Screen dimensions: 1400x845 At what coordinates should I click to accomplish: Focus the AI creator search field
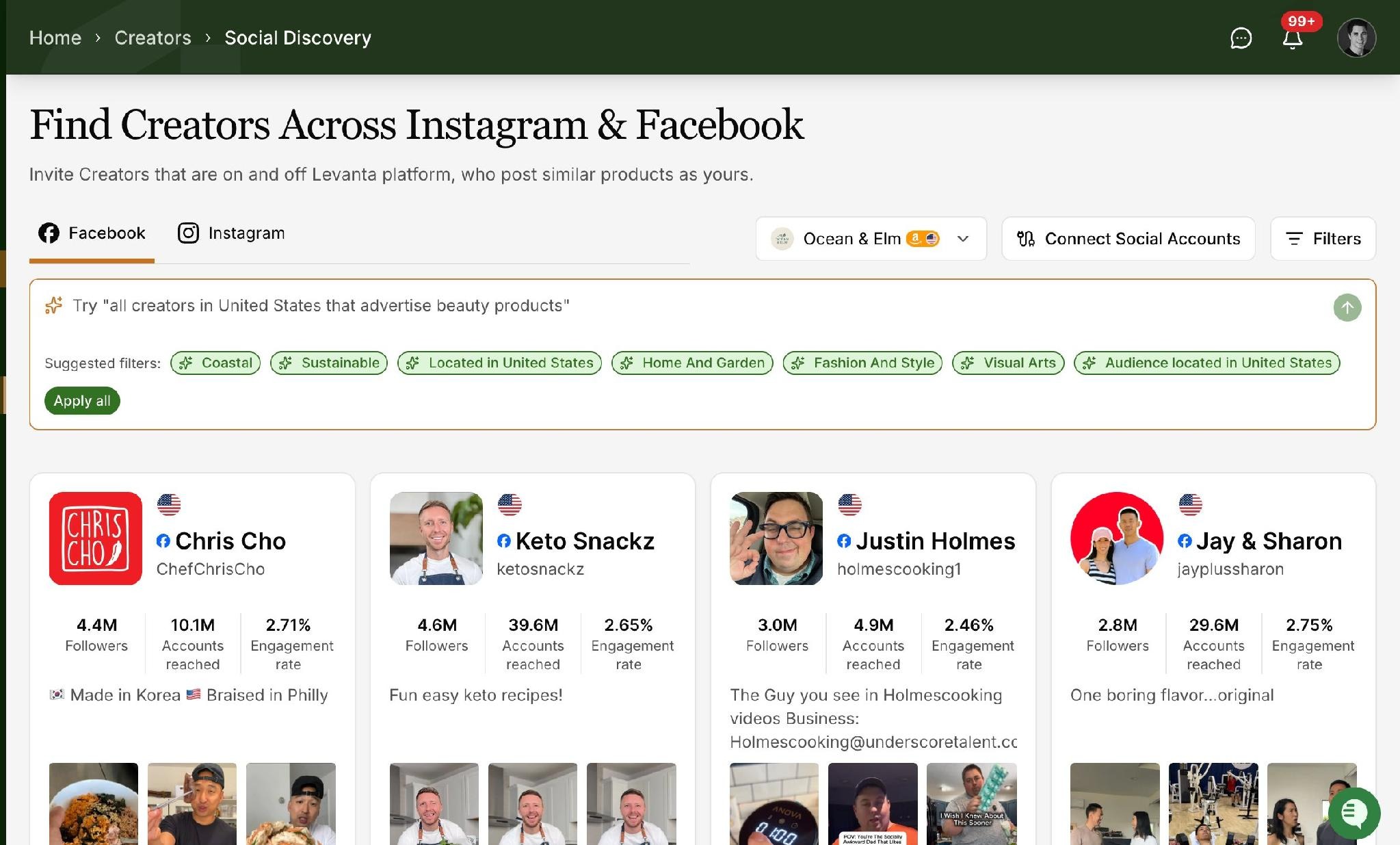(x=684, y=306)
